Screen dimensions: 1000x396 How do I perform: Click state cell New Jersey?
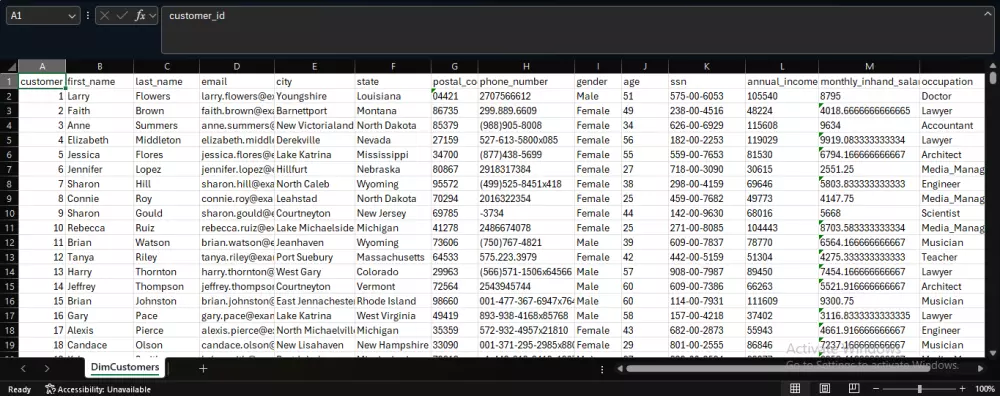pos(393,214)
